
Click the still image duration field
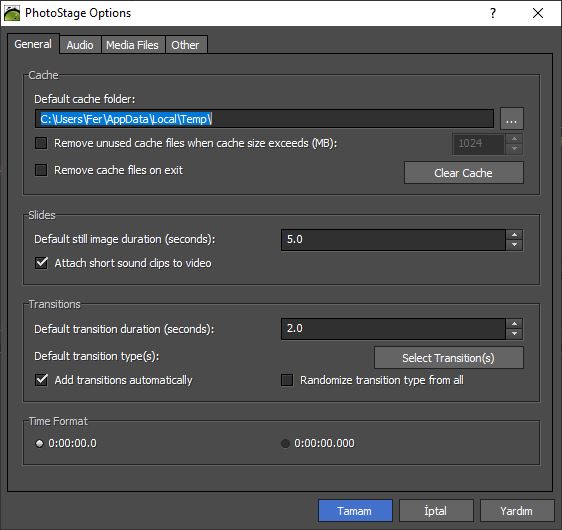pos(393,239)
